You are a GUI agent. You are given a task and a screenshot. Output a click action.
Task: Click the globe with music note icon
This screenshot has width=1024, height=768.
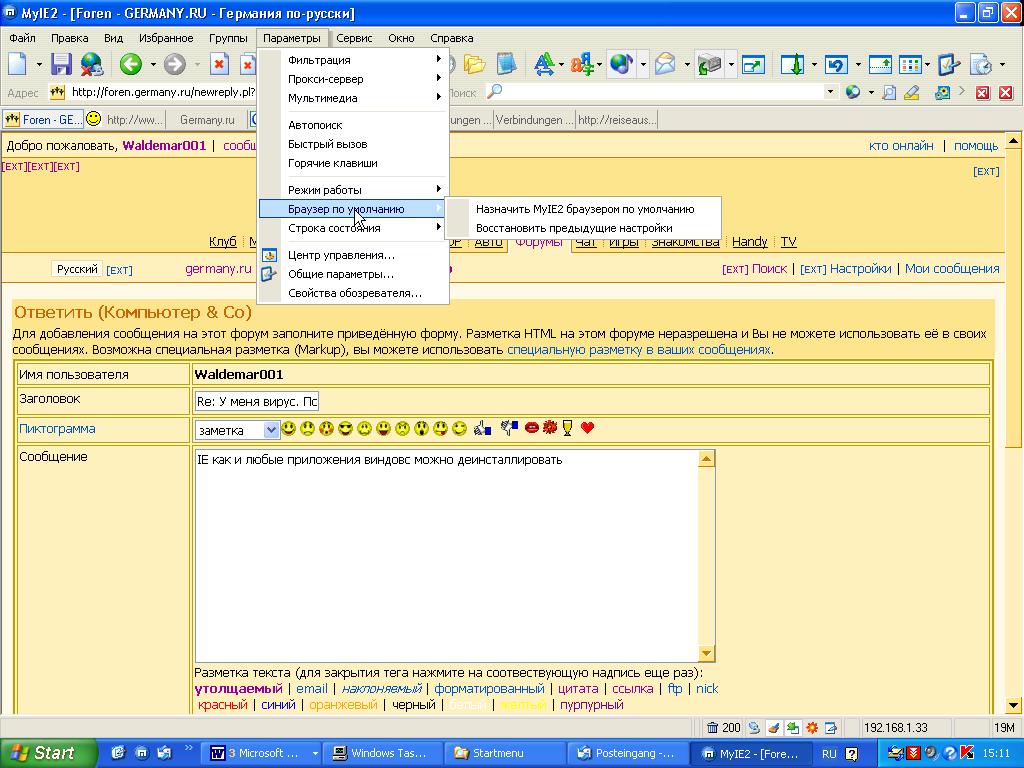[621, 64]
